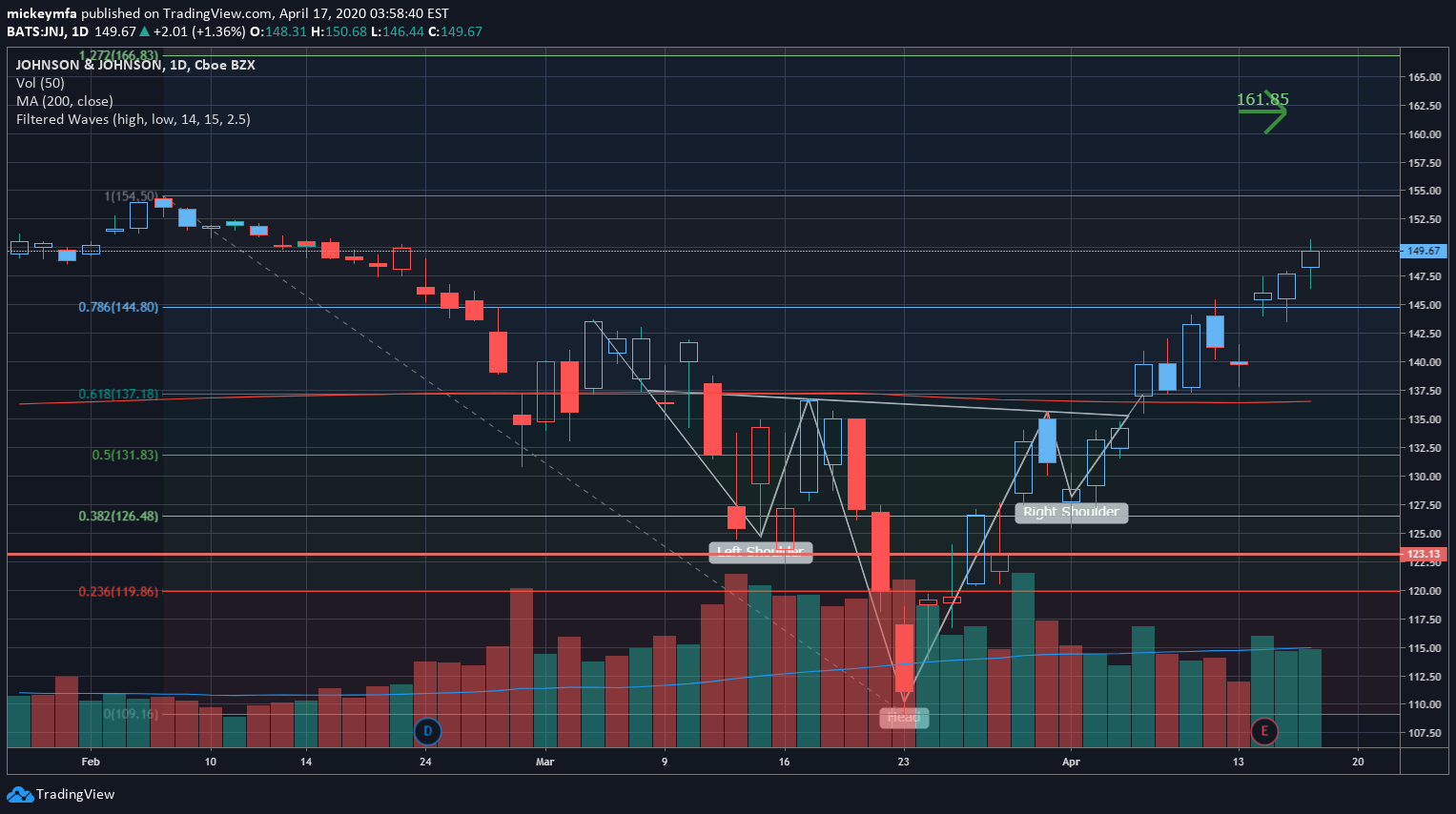1456x814 pixels.
Task: Click the Right Shoulder label
Action: pyautogui.click(x=1072, y=512)
